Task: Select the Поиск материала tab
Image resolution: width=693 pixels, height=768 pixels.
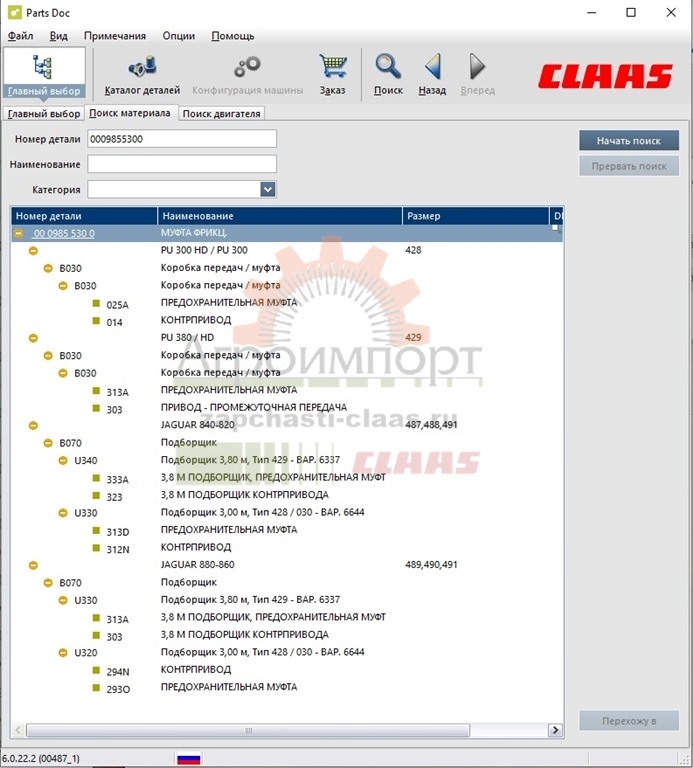Action: (x=130, y=113)
